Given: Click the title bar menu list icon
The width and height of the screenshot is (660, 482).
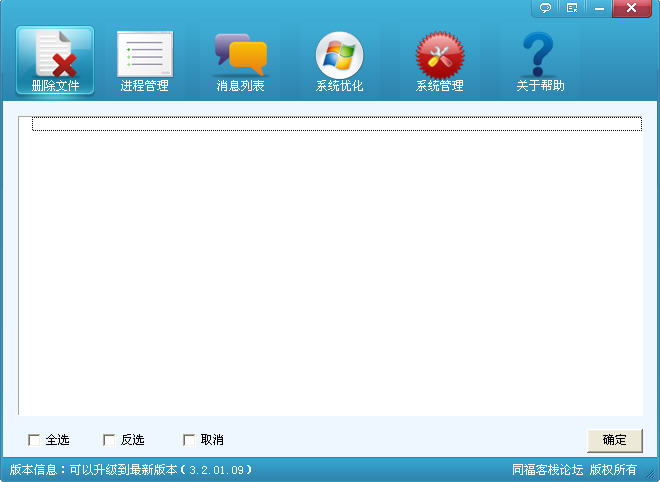Looking at the screenshot, I should pyautogui.click(x=572, y=8).
